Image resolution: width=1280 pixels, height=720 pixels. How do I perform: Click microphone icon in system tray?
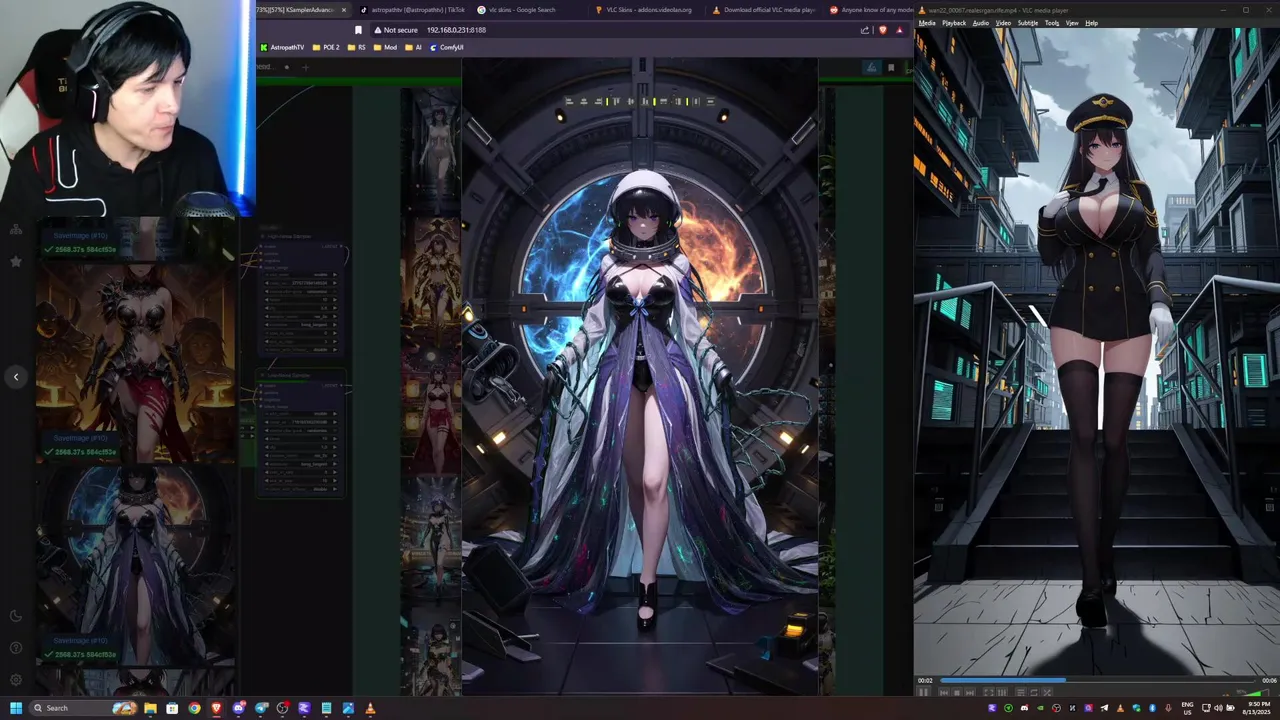tap(1168, 708)
